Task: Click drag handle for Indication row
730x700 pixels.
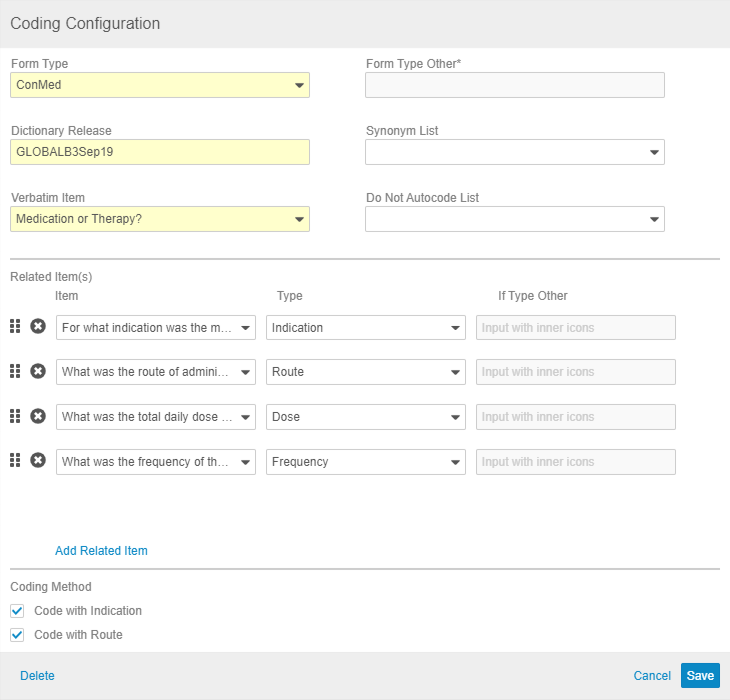Action: point(15,327)
